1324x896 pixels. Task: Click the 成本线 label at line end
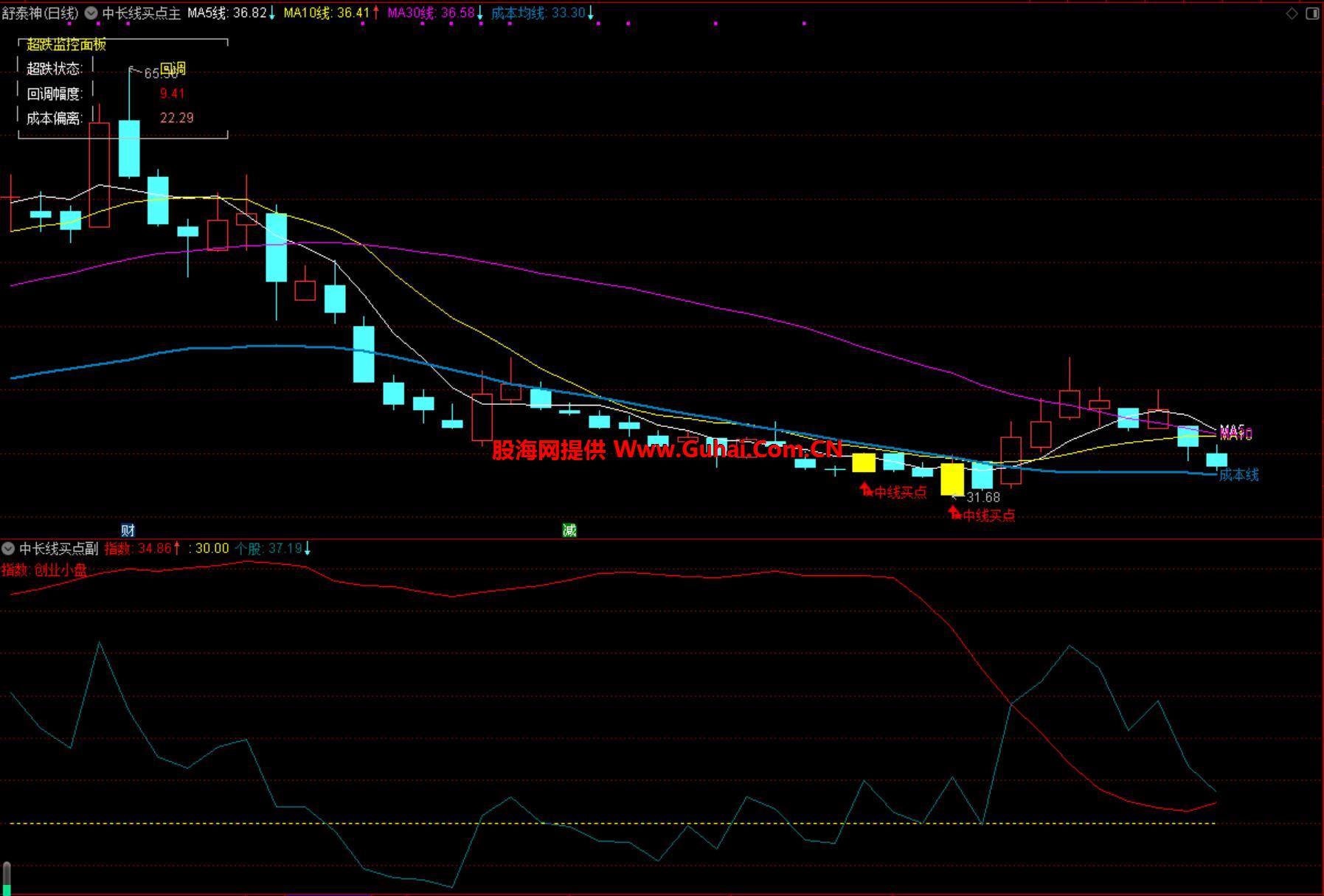tap(1238, 474)
